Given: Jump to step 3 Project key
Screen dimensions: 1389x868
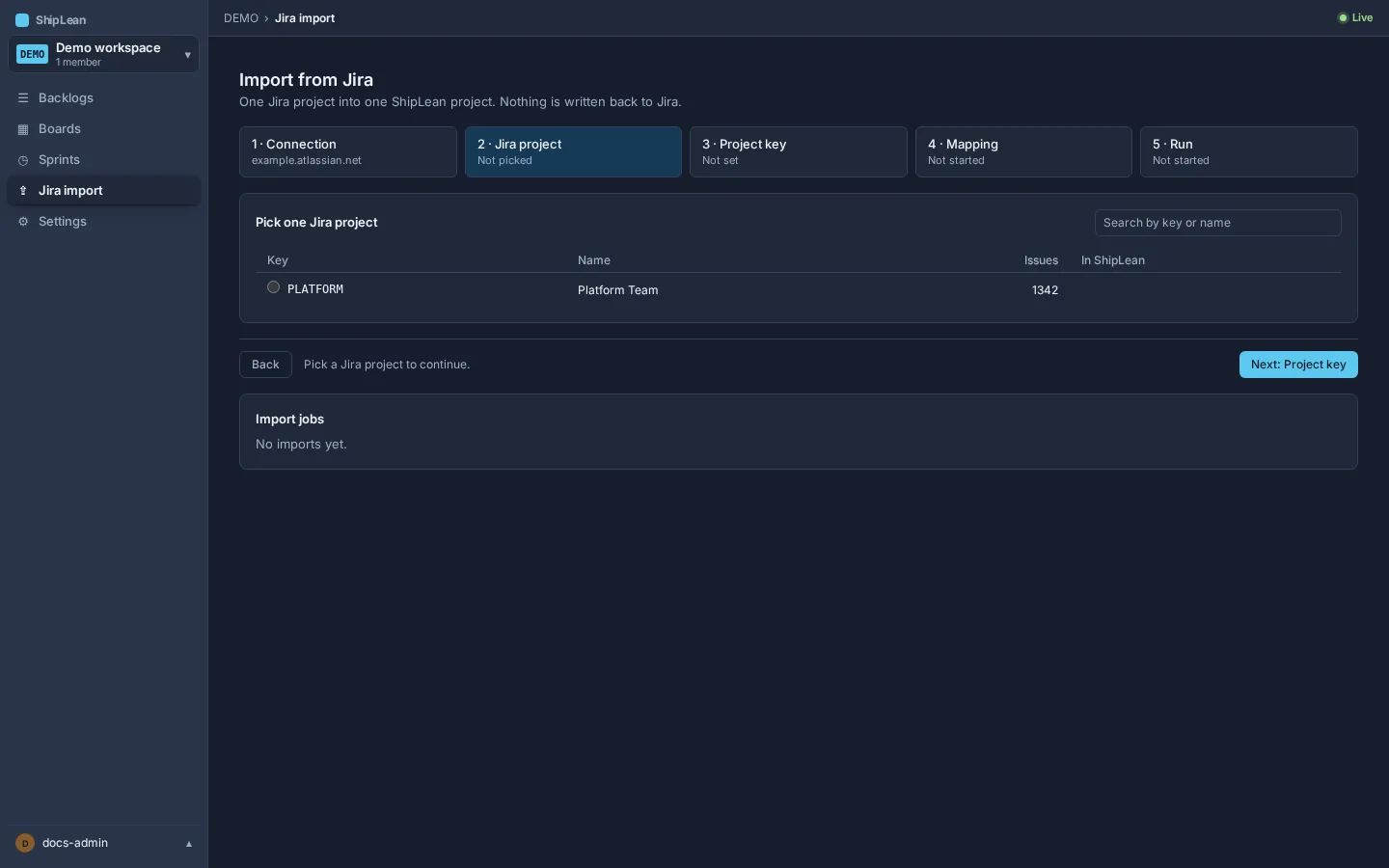Looking at the screenshot, I should 799,151.
